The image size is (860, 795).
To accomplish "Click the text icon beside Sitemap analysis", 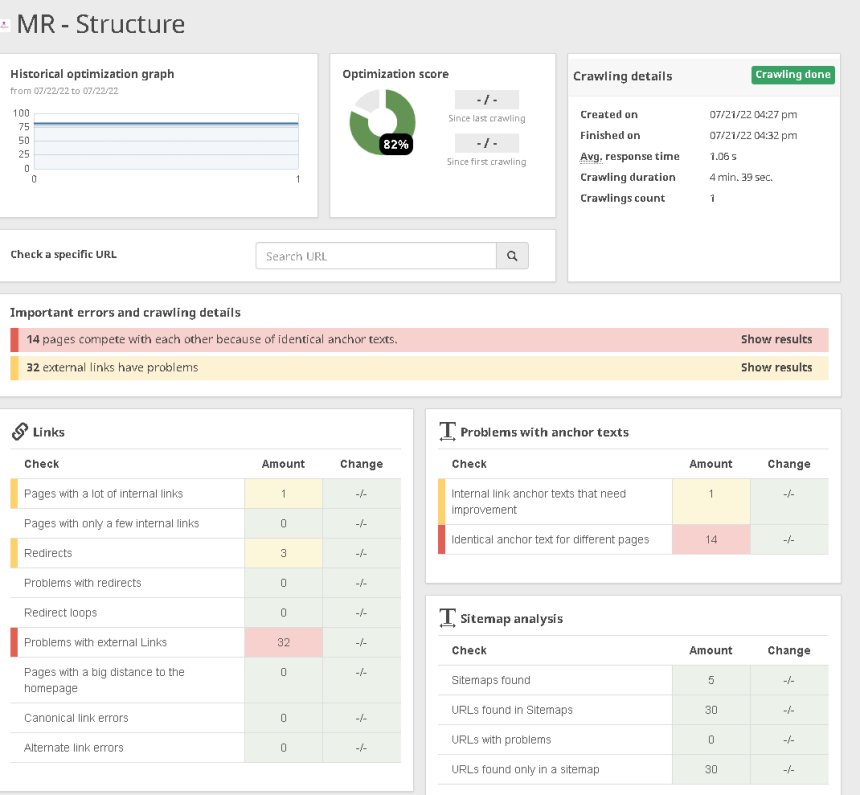I will 447,619.
